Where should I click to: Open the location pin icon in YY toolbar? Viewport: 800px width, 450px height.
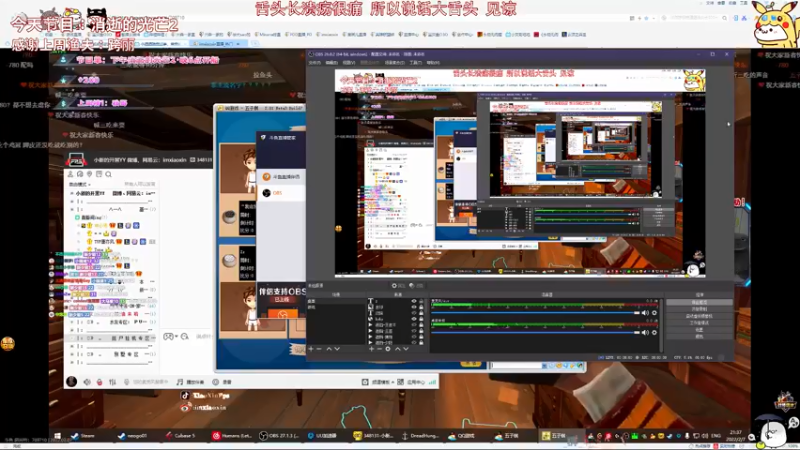click(x=89, y=174)
